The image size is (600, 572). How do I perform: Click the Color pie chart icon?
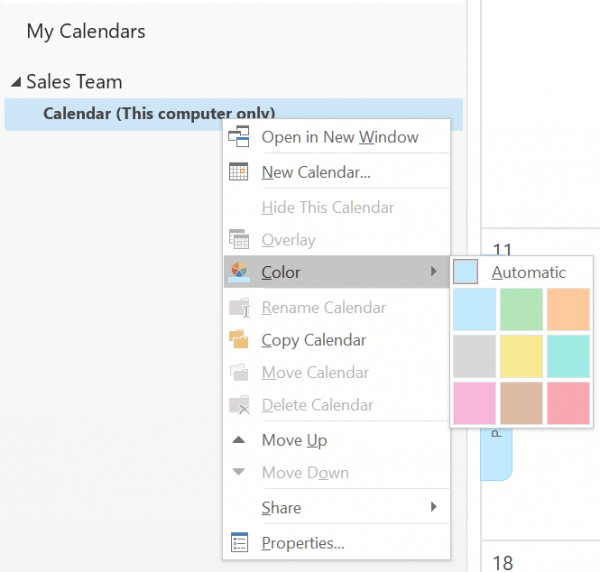[239, 272]
